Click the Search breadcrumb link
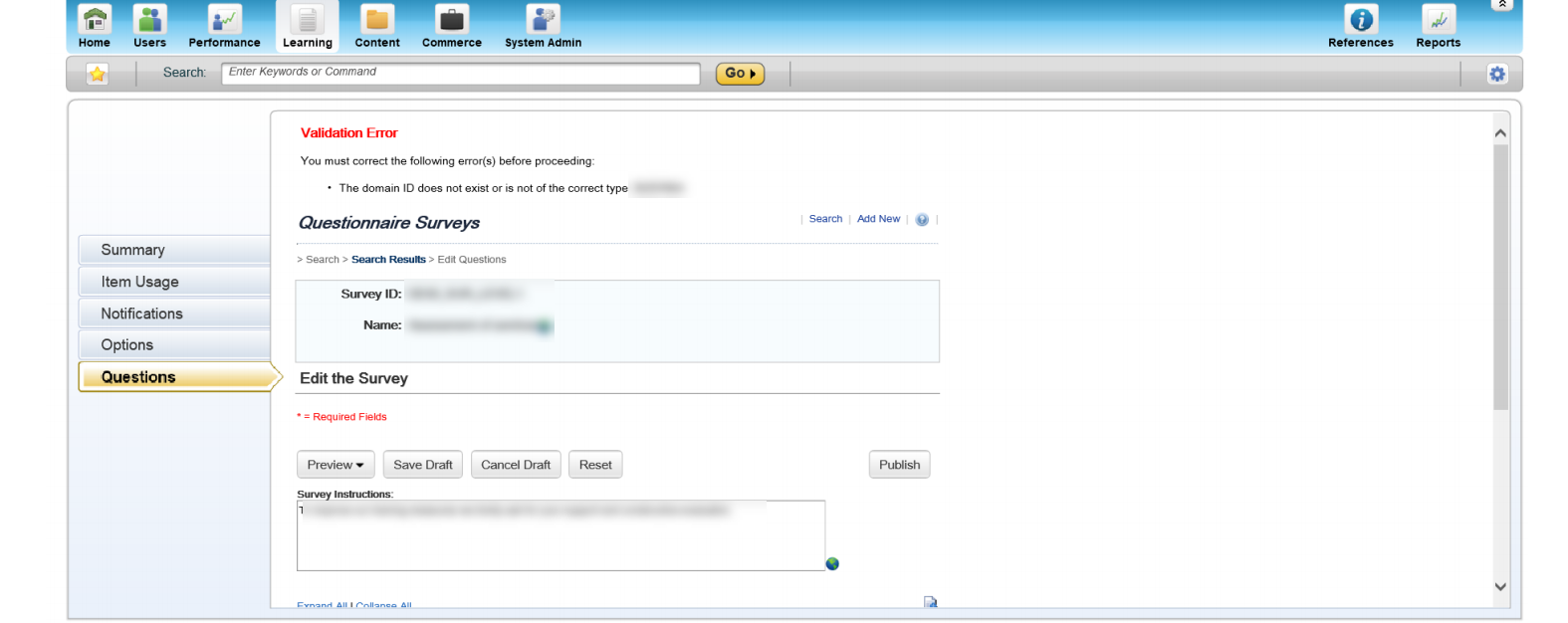The width and height of the screenshot is (1568, 623). point(323,260)
